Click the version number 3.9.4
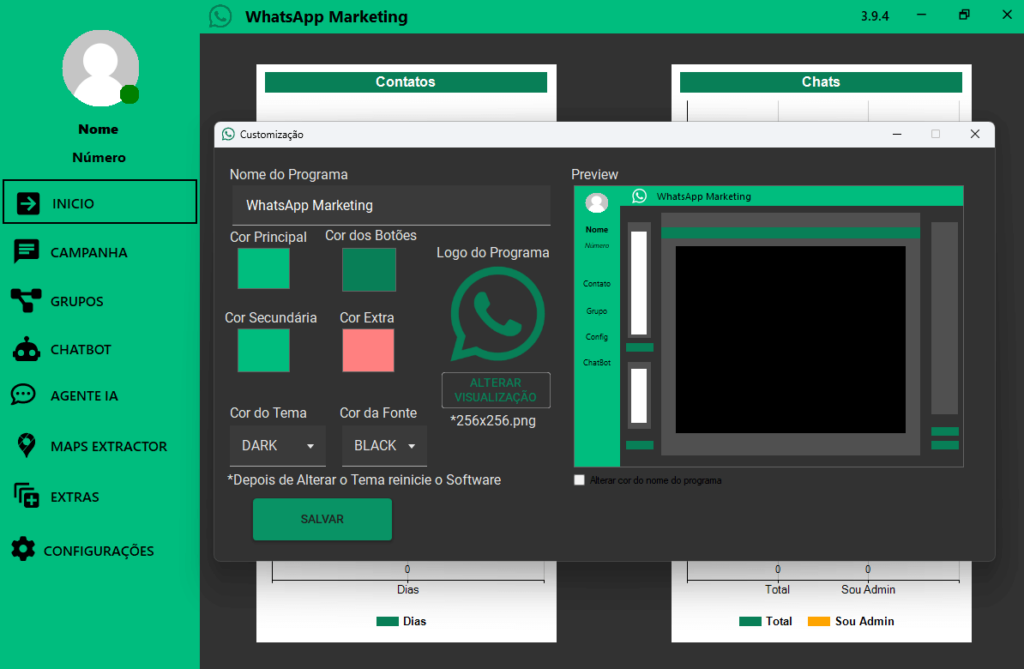 pyautogui.click(x=874, y=16)
